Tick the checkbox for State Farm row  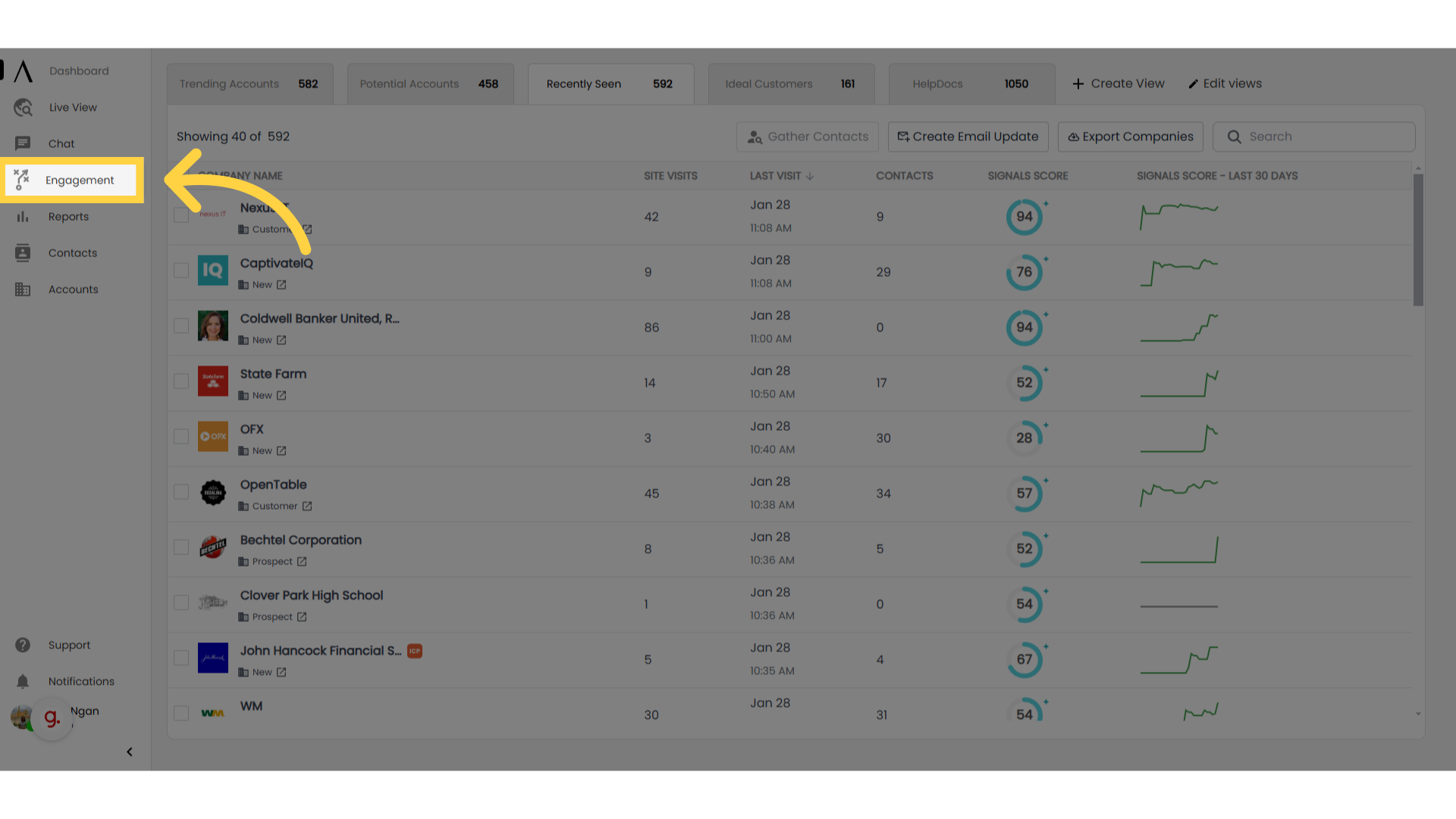(181, 381)
